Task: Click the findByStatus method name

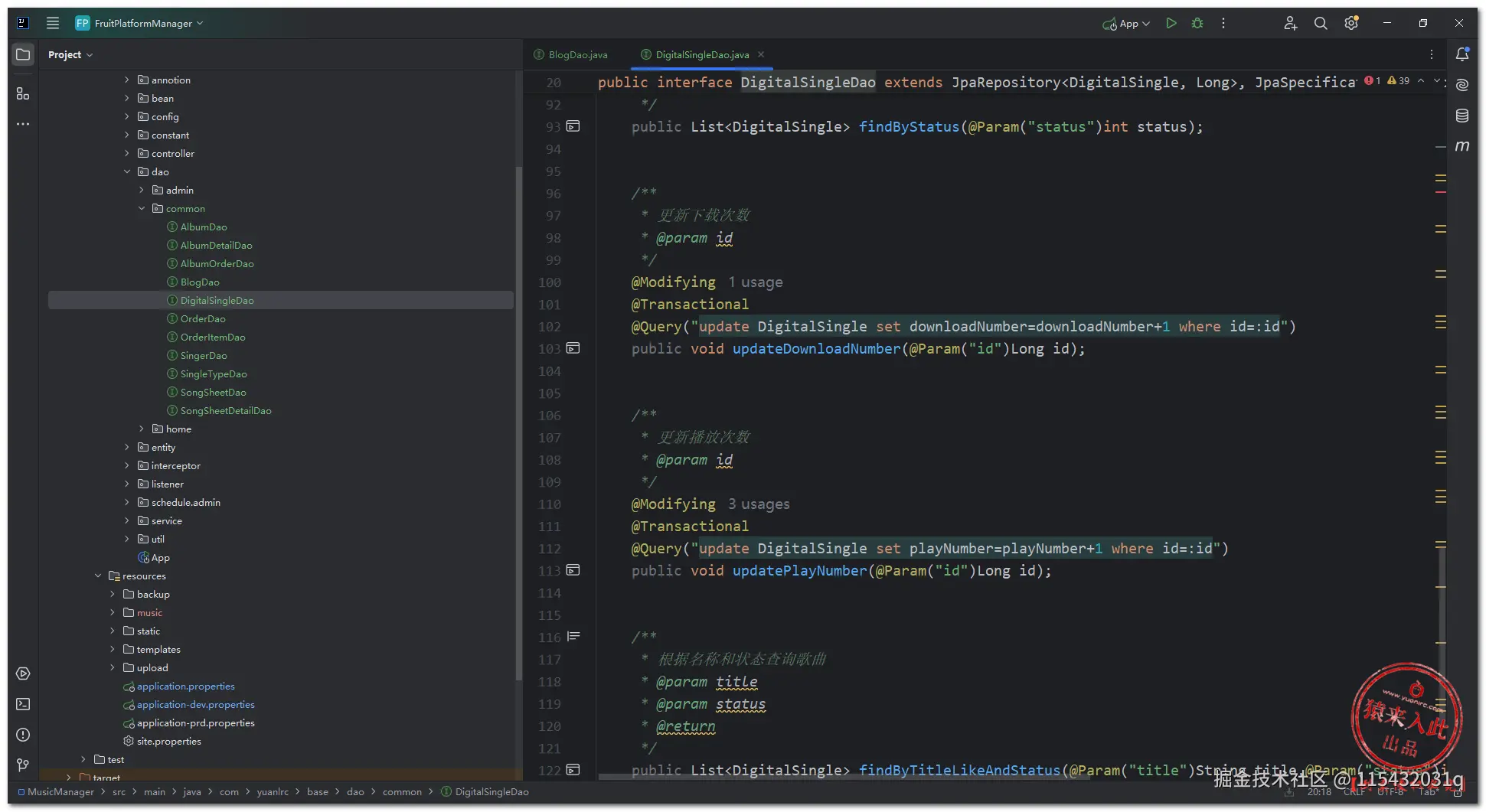Action: [x=909, y=126]
